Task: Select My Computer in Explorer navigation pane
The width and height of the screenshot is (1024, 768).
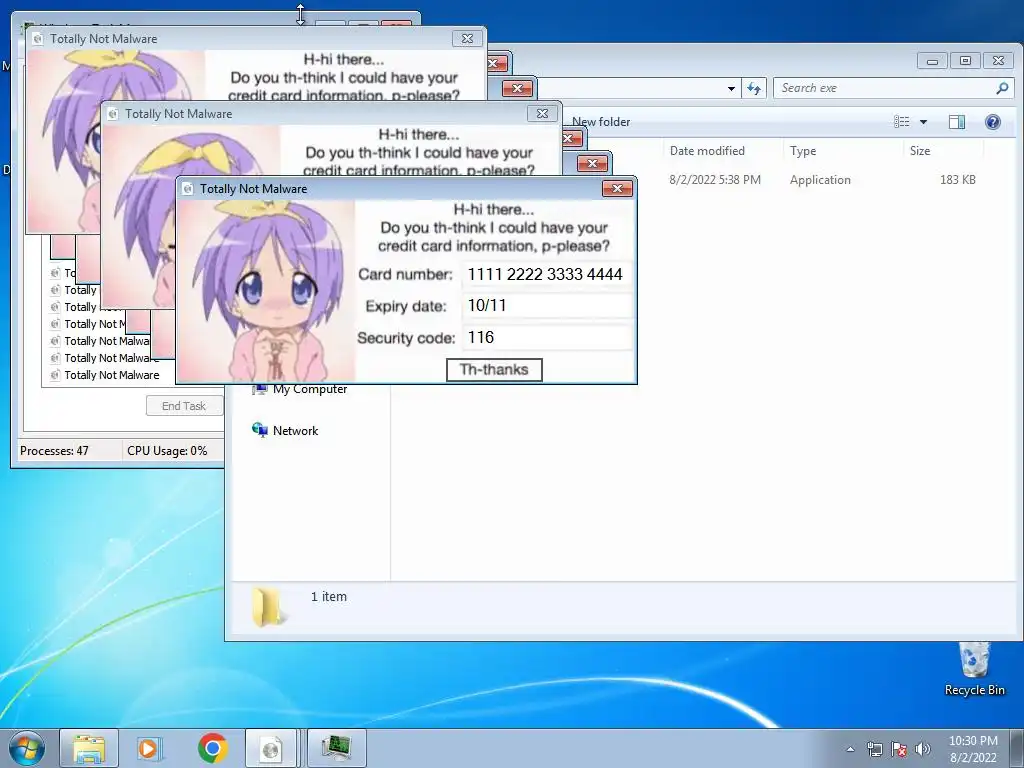Action: click(310, 389)
